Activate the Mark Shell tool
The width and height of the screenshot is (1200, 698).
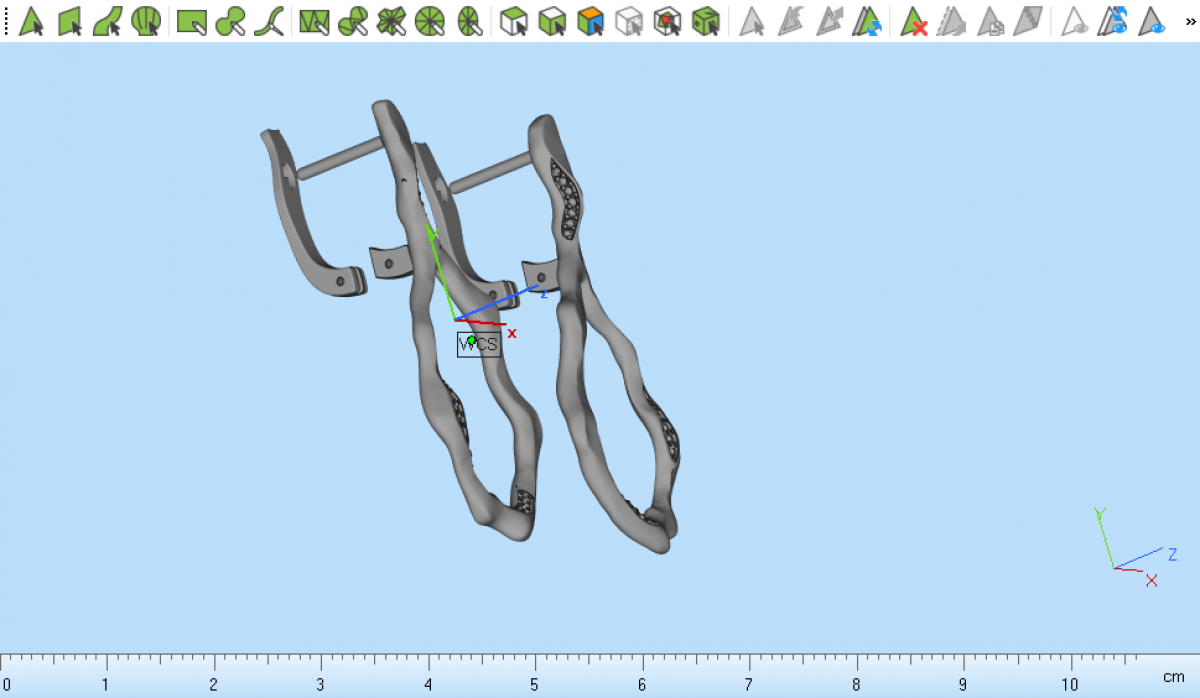tap(146, 21)
